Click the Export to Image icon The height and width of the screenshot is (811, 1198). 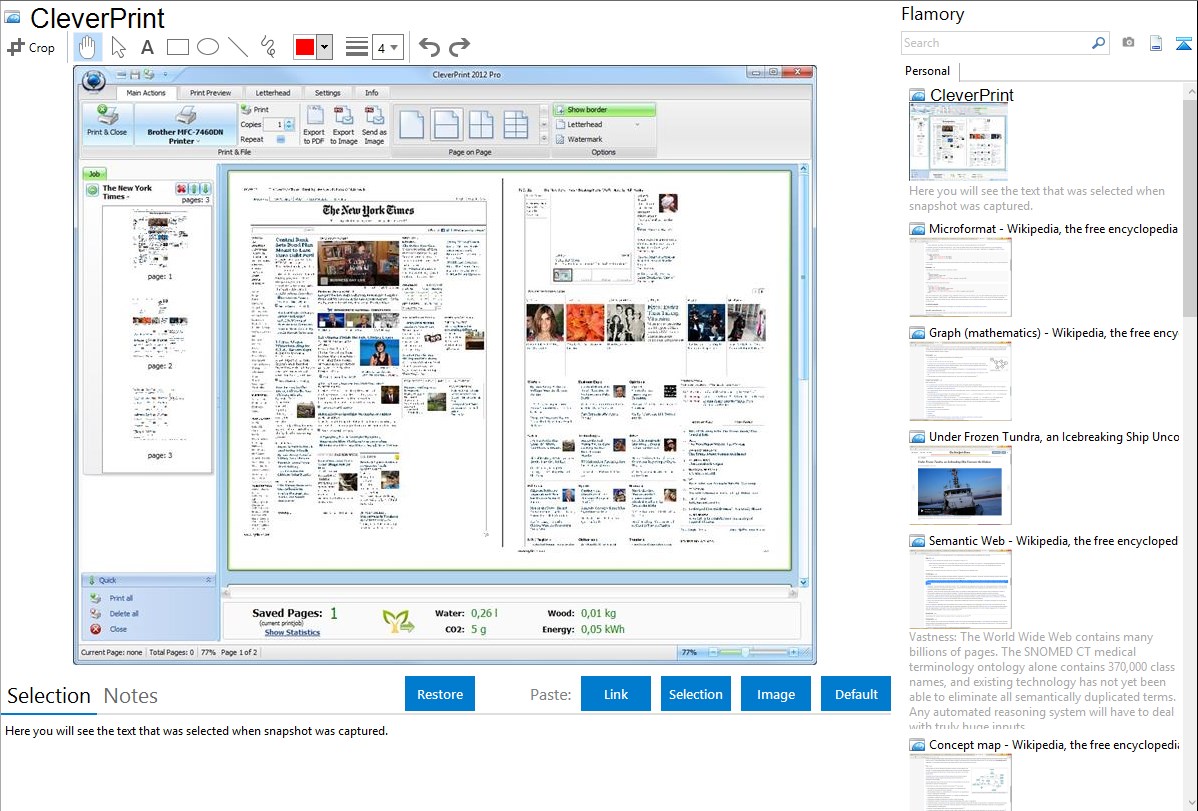(344, 125)
